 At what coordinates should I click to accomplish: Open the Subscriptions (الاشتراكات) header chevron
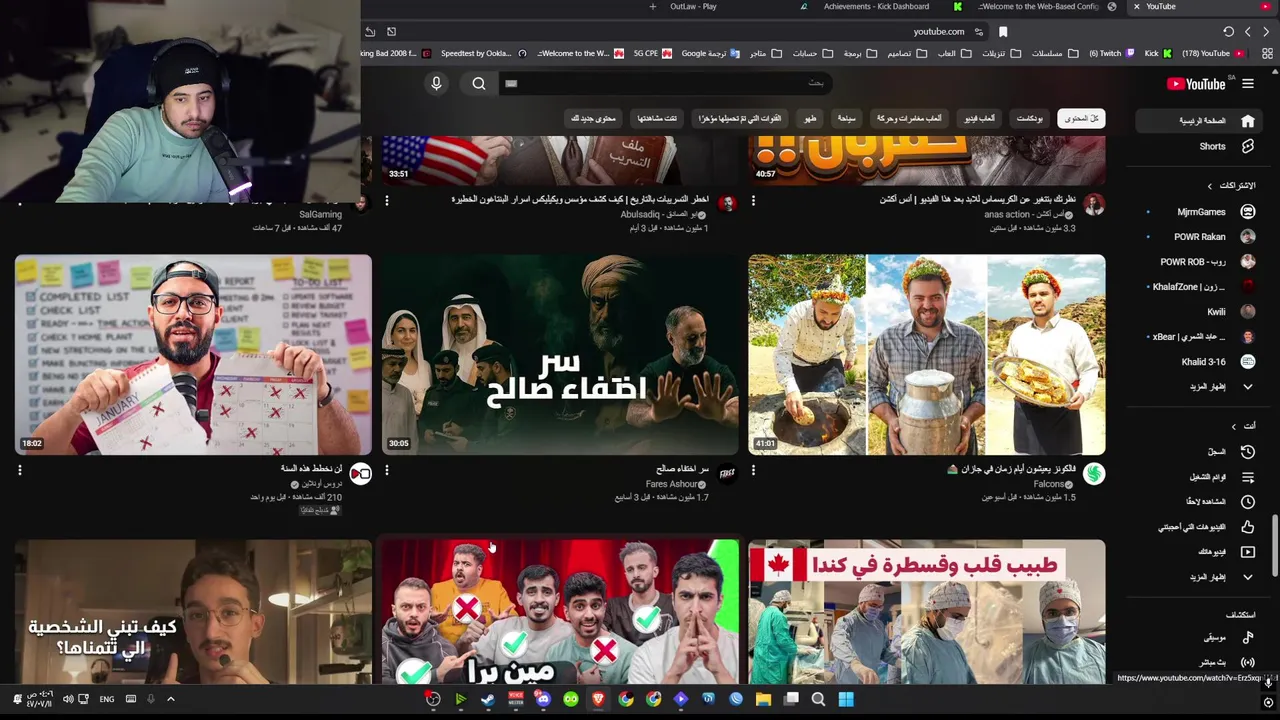click(x=1210, y=186)
